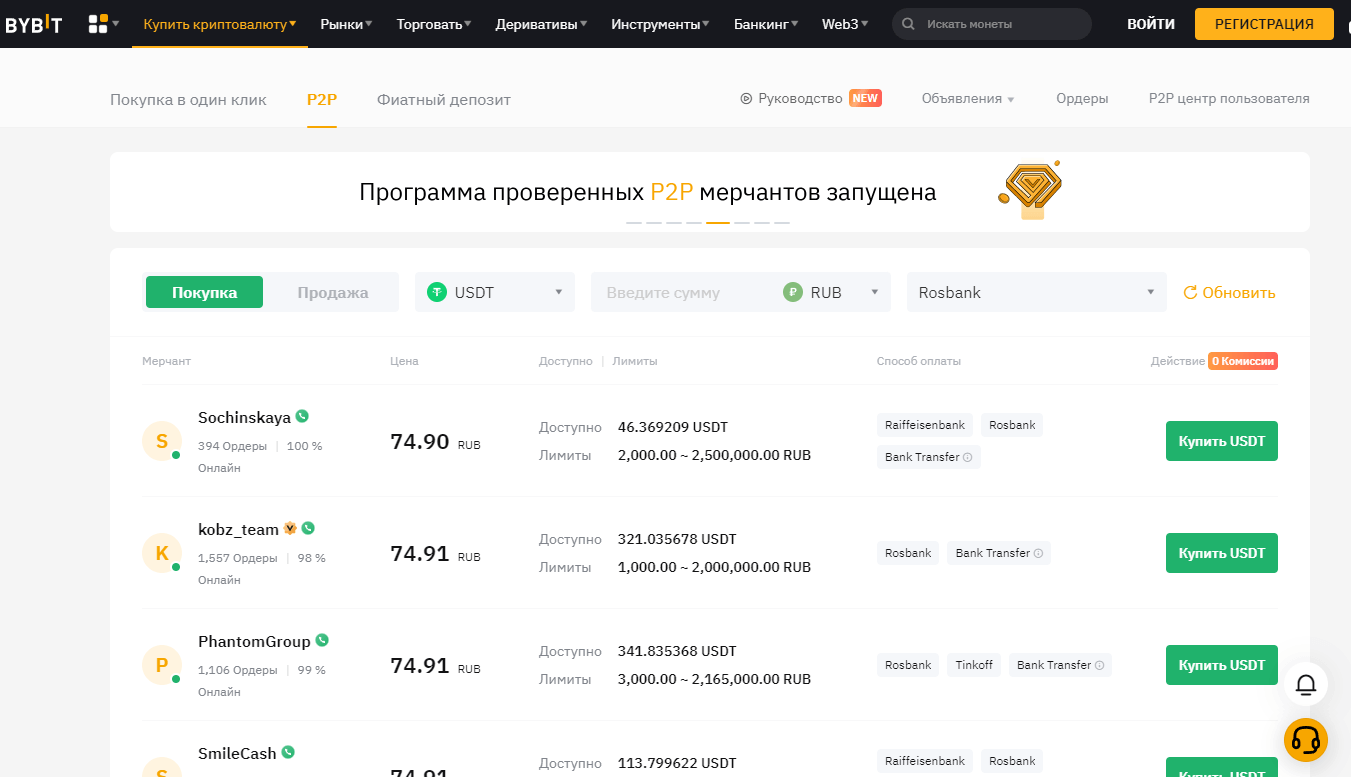Open the RUB currency dropdown
1351x777 pixels.
pos(833,292)
